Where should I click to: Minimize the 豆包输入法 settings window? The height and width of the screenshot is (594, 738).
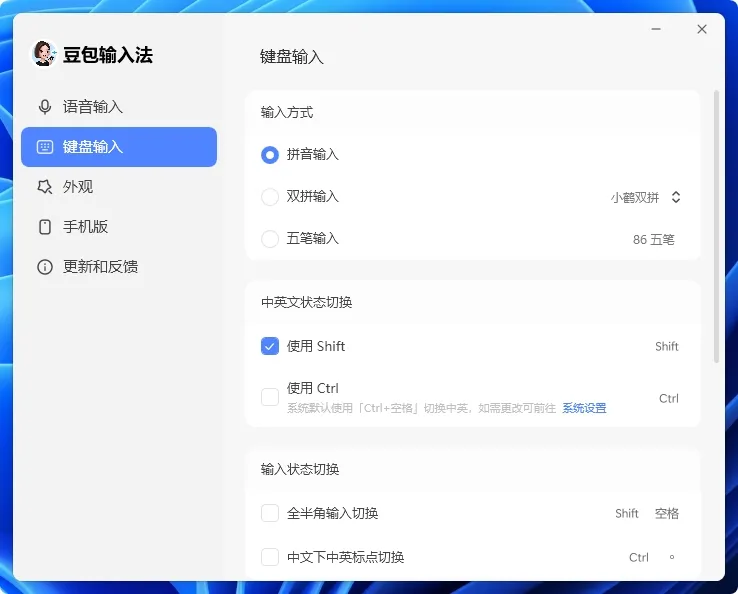[656, 29]
